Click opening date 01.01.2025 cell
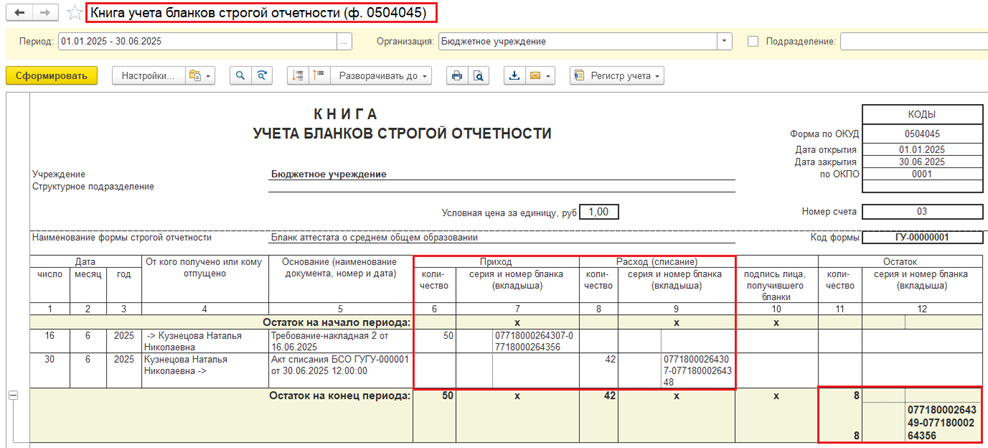The height and width of the screenshot is (448, 988). [922, 150]
